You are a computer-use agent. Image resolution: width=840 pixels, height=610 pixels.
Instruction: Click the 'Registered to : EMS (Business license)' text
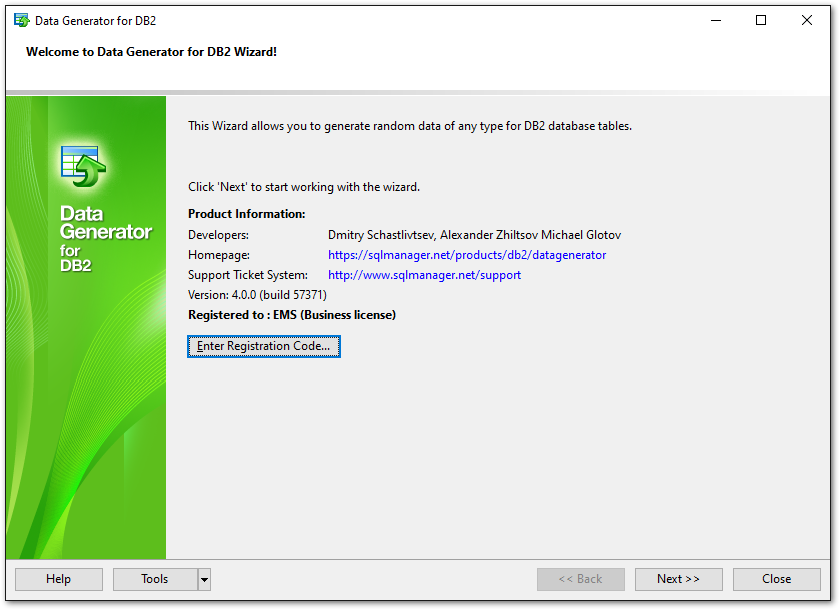pyautogui.click(x=292, y=315)
